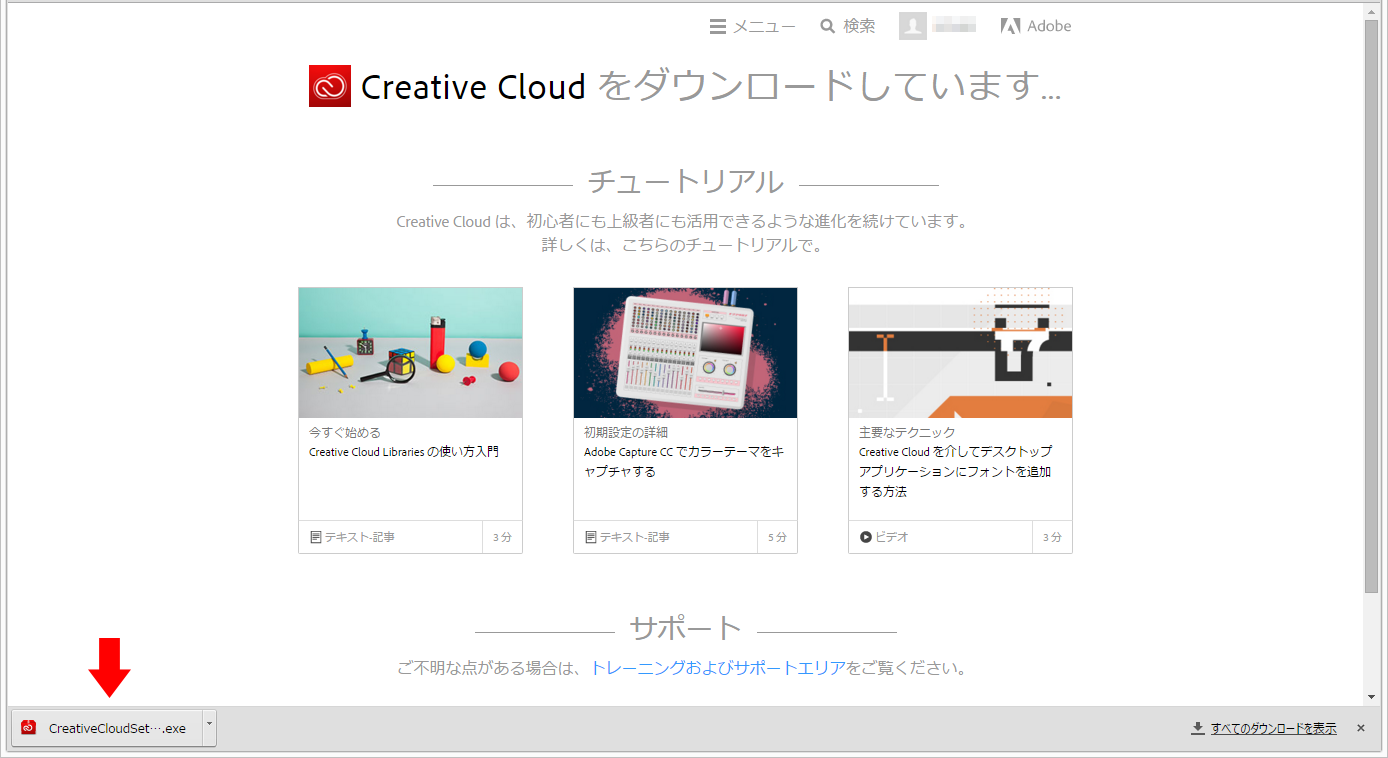This screenshot has height=758, width=1388.
Task: Open the CreativeCloudSet….exe downloaded file
Action: click(107, 728)
